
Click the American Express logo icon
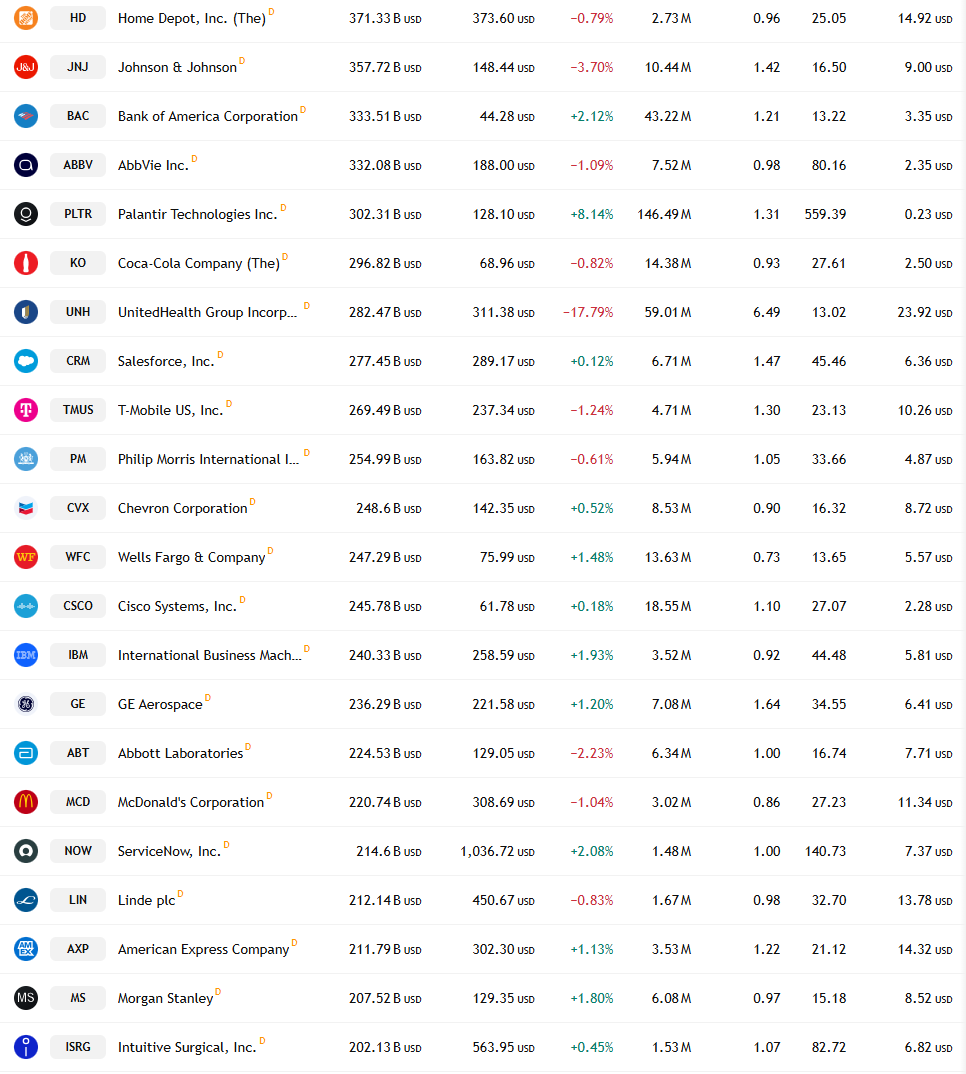click(x=26, y=949)
